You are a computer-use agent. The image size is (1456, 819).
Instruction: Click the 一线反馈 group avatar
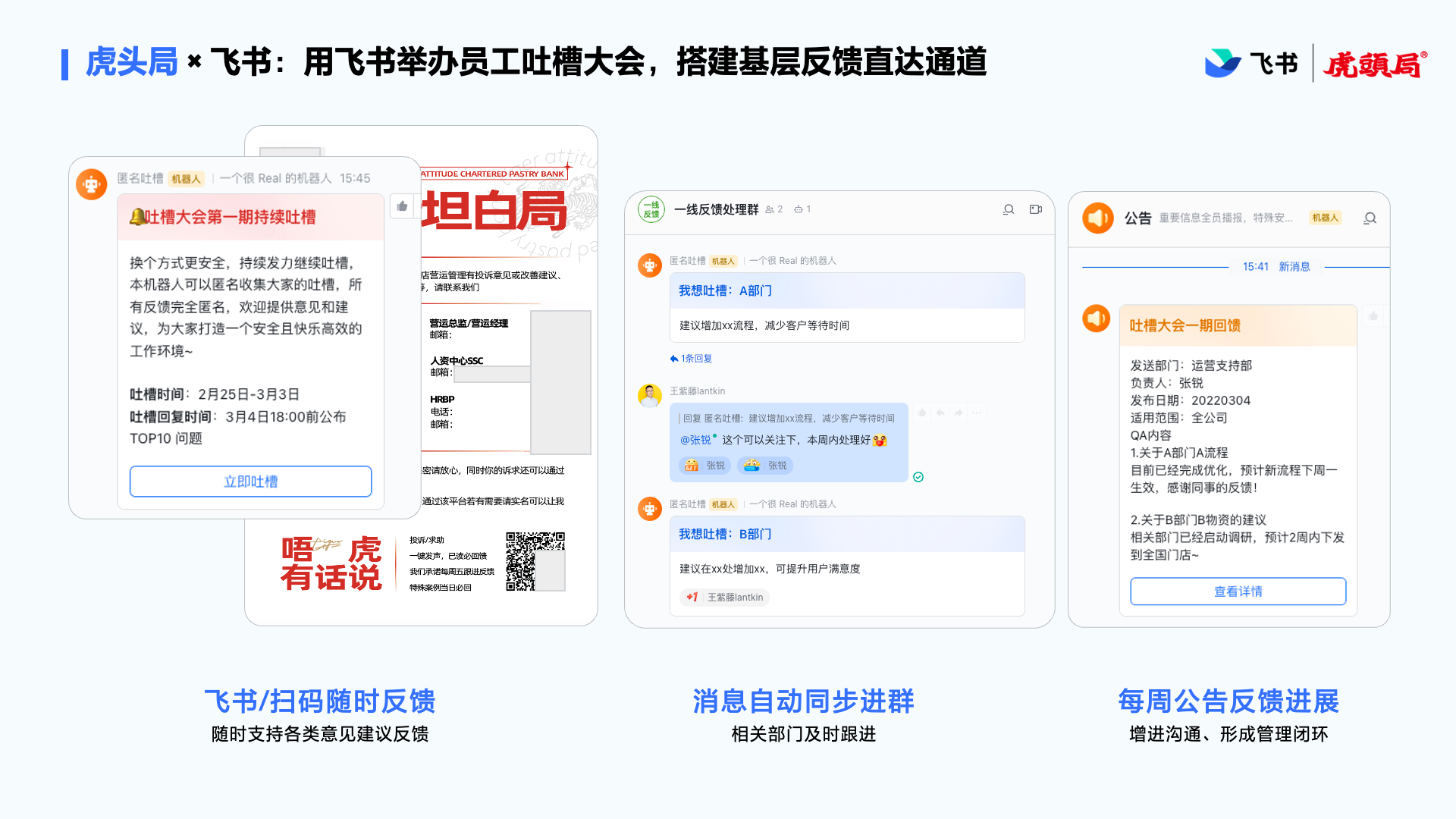coord(651,209)
